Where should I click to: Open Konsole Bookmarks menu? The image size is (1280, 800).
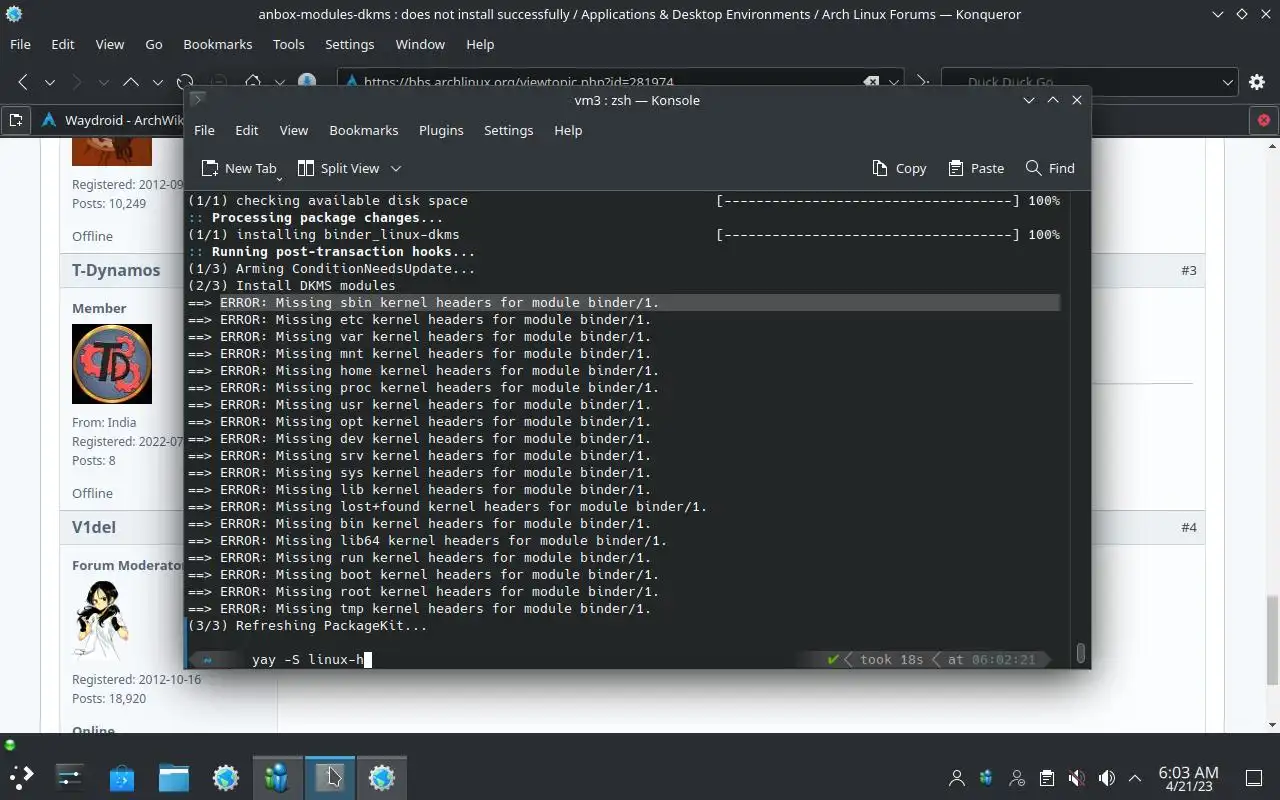click(x=364, y=130)
